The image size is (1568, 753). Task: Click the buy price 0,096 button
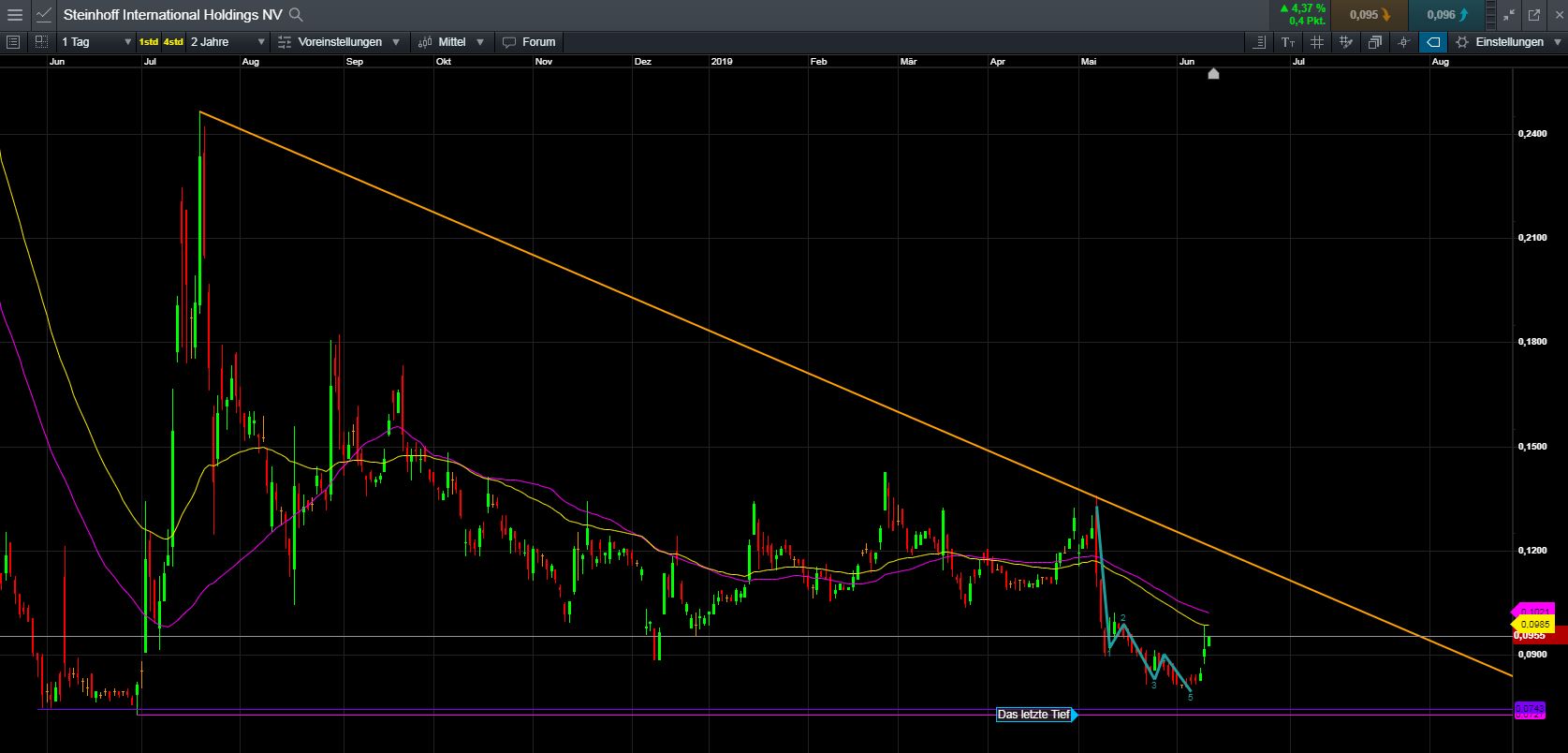click(1447, 14)
